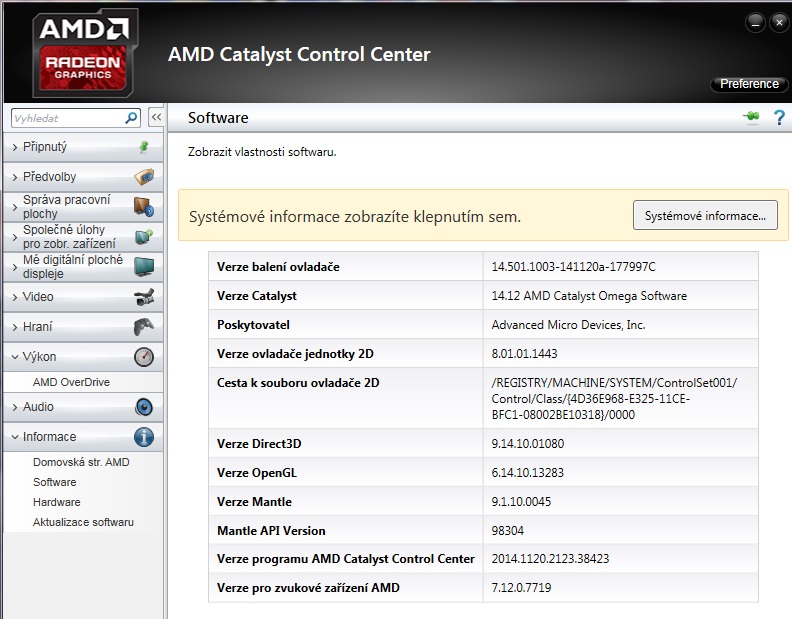Open the Preference menu button
792x619 pixels.
pos(749,84)
